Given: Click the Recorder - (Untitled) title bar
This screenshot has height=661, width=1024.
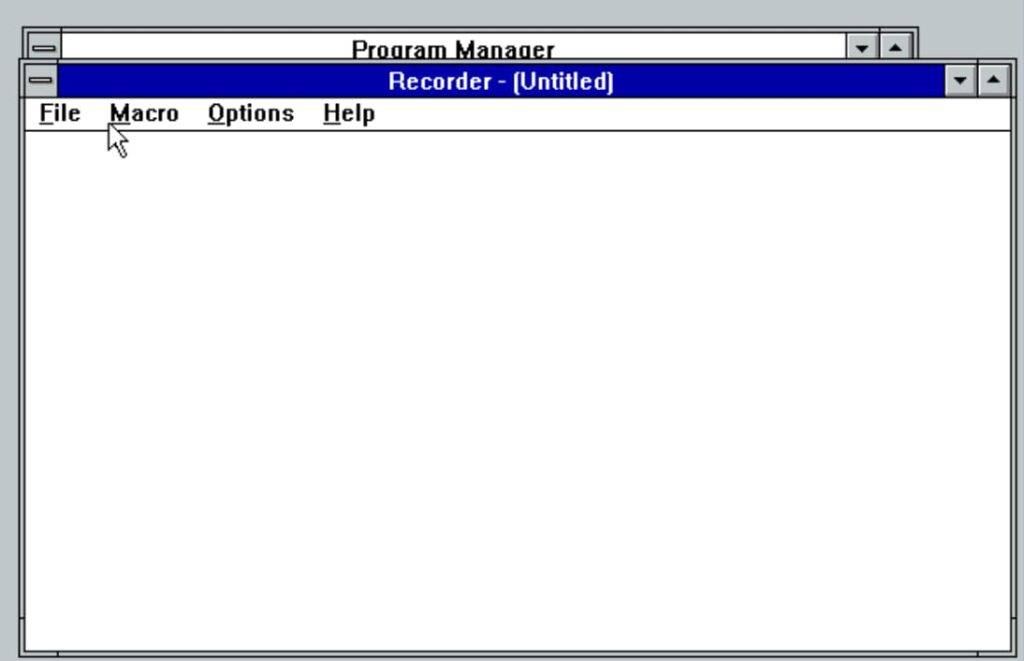Looking at the screenshot, I should (x=500, y=80).
